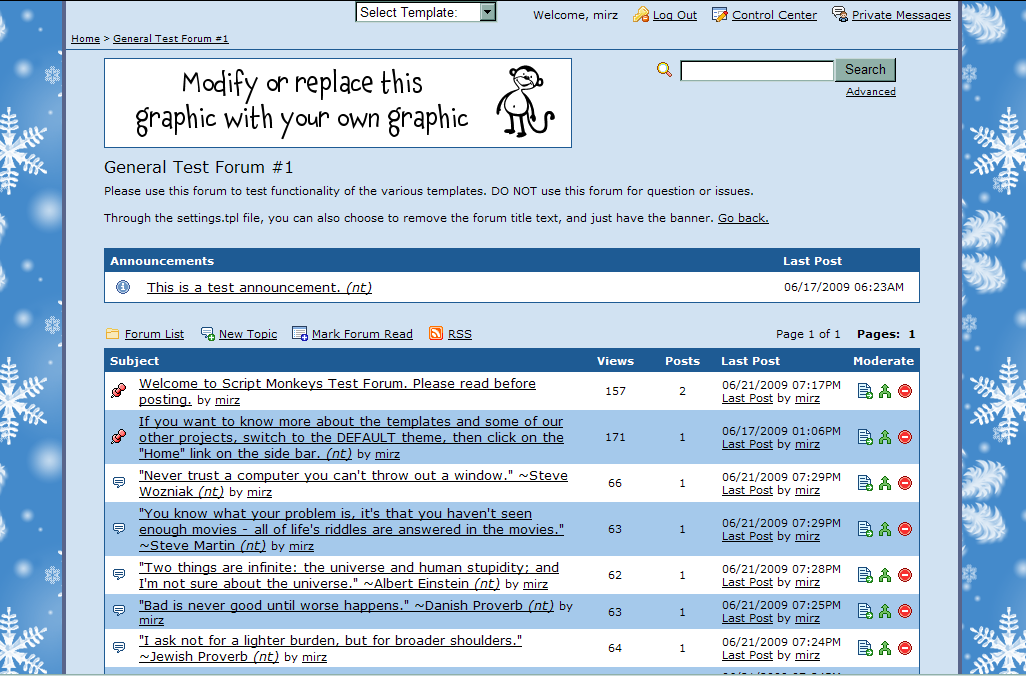Viewport: 1026px width, 676px height.
Task: Move the Jewish Proverb thread
Action: point(865,649)
